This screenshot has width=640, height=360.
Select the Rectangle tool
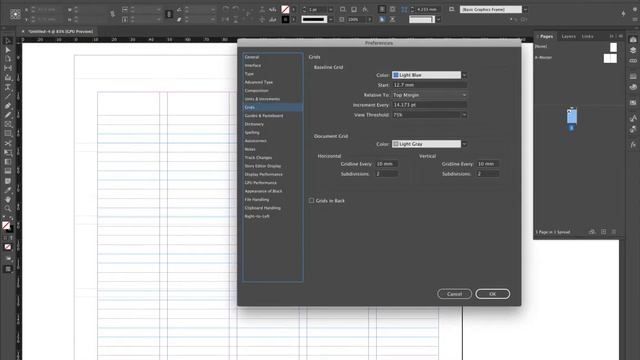point(8,133)
